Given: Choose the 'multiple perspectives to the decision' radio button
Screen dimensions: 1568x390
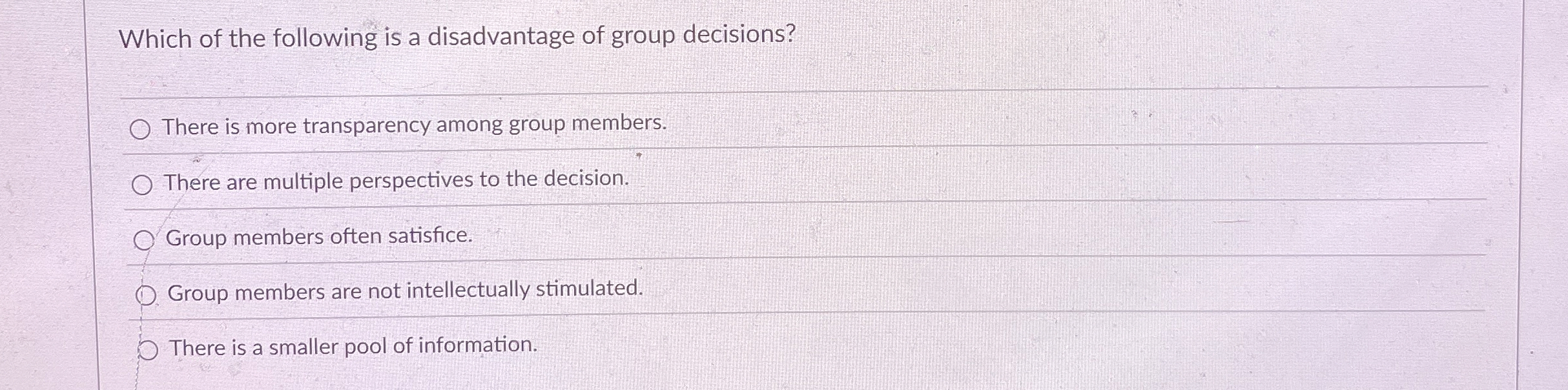Looking at the screenshot, I should point(142,186).
